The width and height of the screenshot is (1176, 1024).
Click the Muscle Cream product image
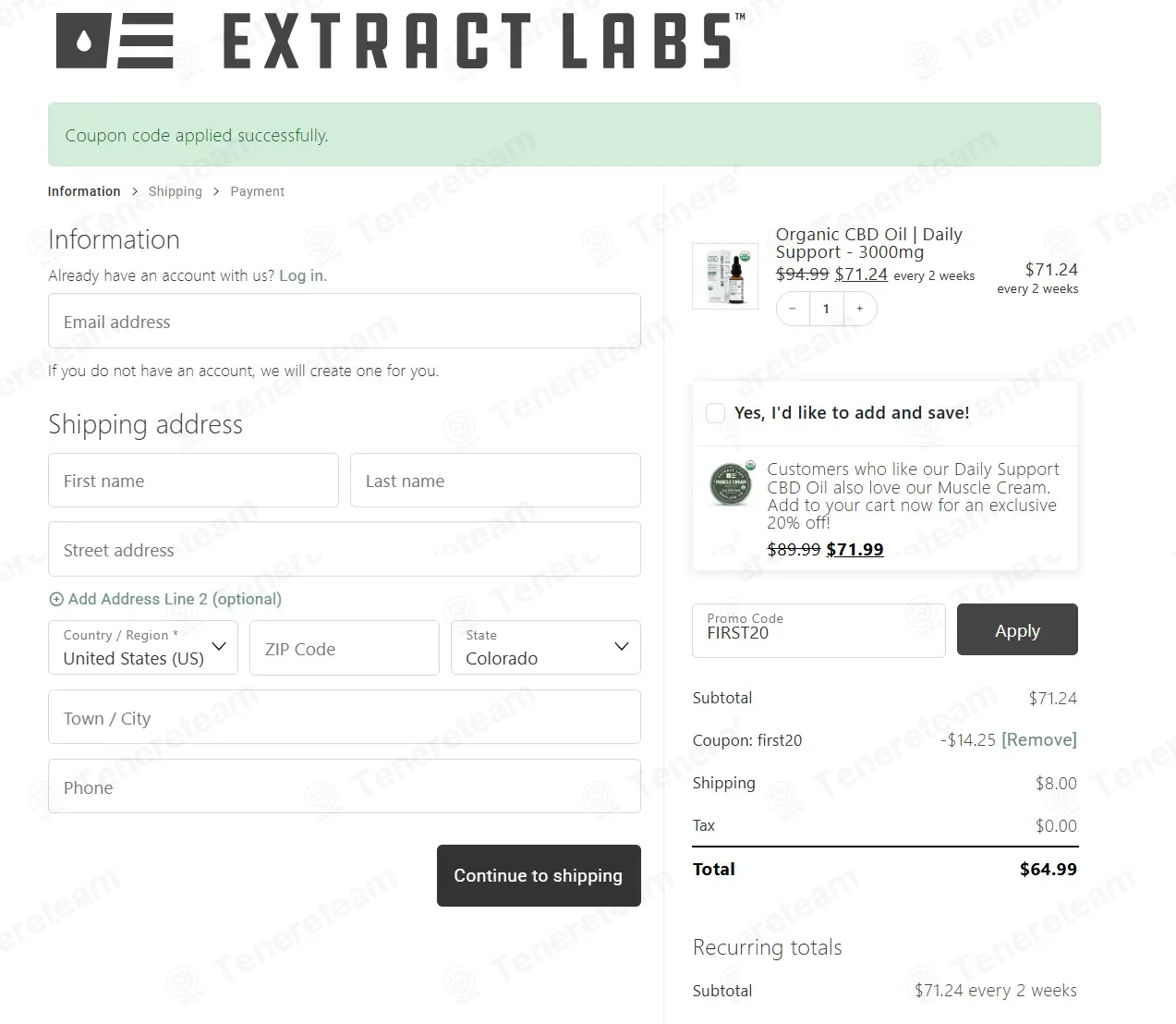tap(731, 483)
